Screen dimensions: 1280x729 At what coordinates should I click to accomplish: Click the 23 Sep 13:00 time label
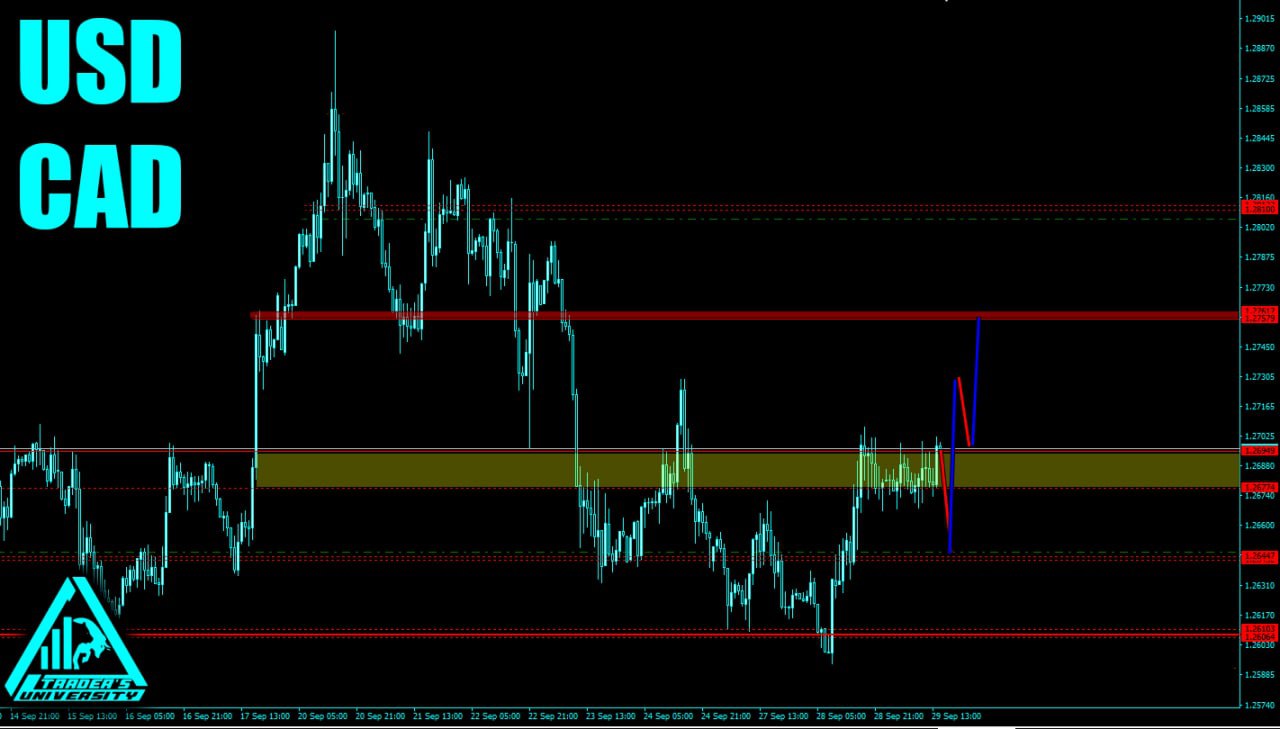tap(611, 716)
